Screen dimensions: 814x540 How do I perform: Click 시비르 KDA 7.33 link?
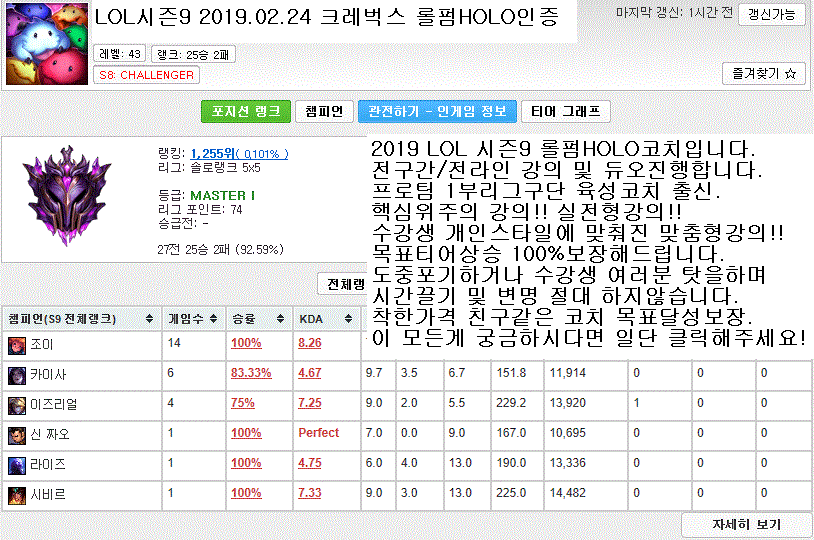pyautogui.click(x=310, y=494)
